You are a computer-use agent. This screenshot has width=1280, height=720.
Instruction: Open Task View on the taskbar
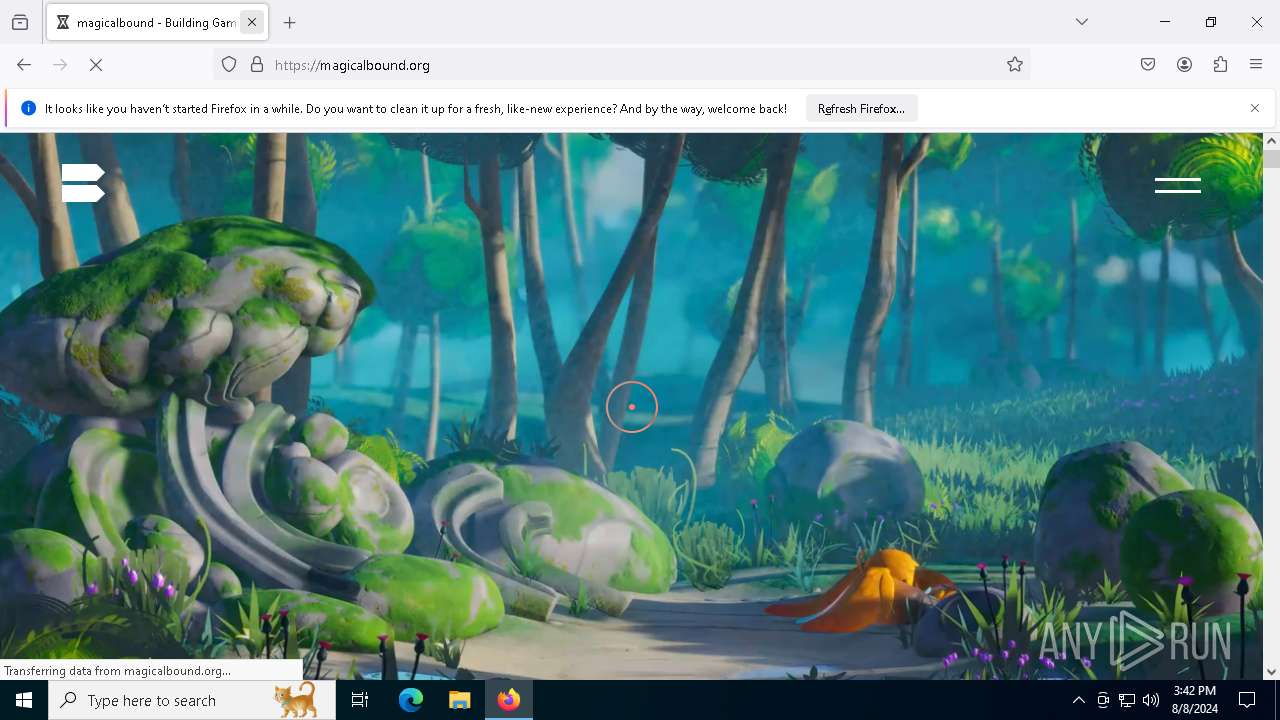tap(360, 700)
